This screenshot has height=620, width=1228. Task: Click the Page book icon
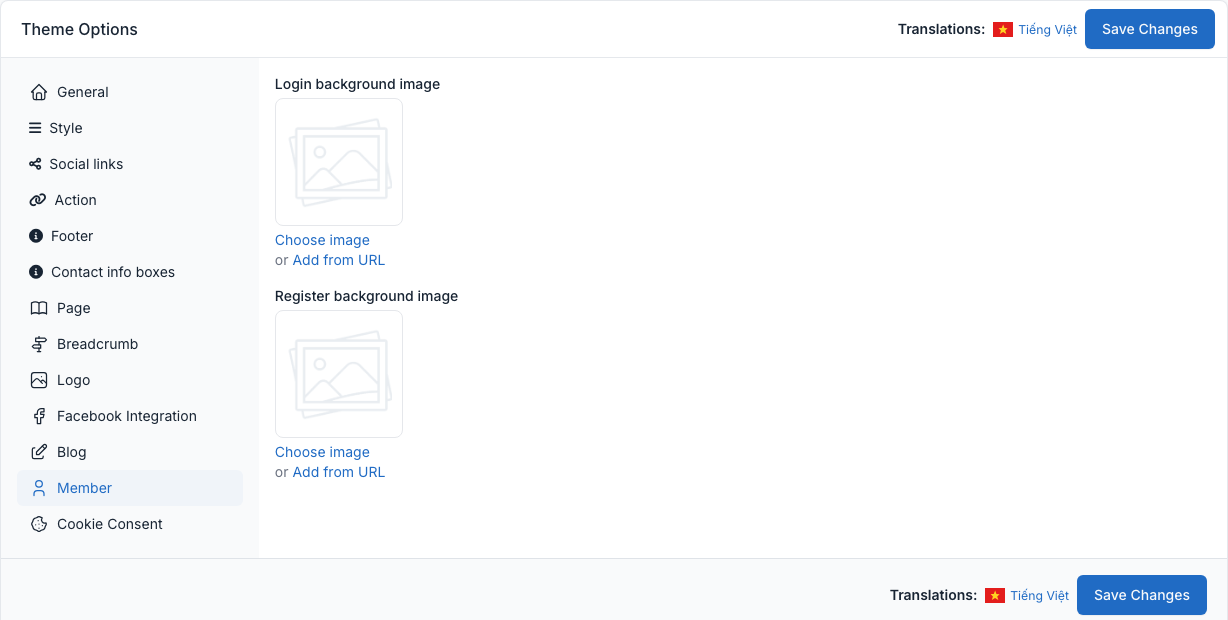click(x=39, y=308)
